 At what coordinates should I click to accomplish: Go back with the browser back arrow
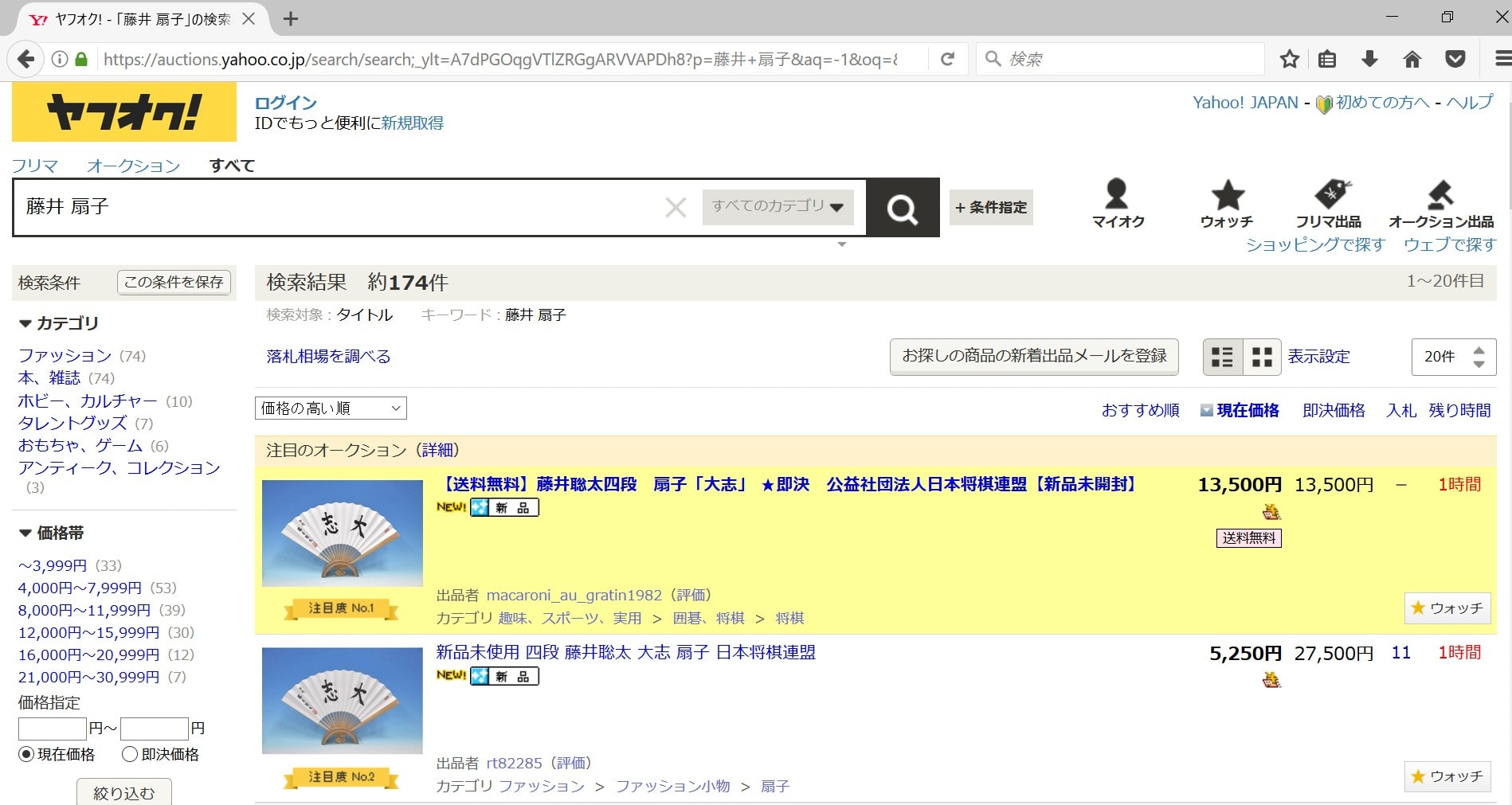point(25,59)
